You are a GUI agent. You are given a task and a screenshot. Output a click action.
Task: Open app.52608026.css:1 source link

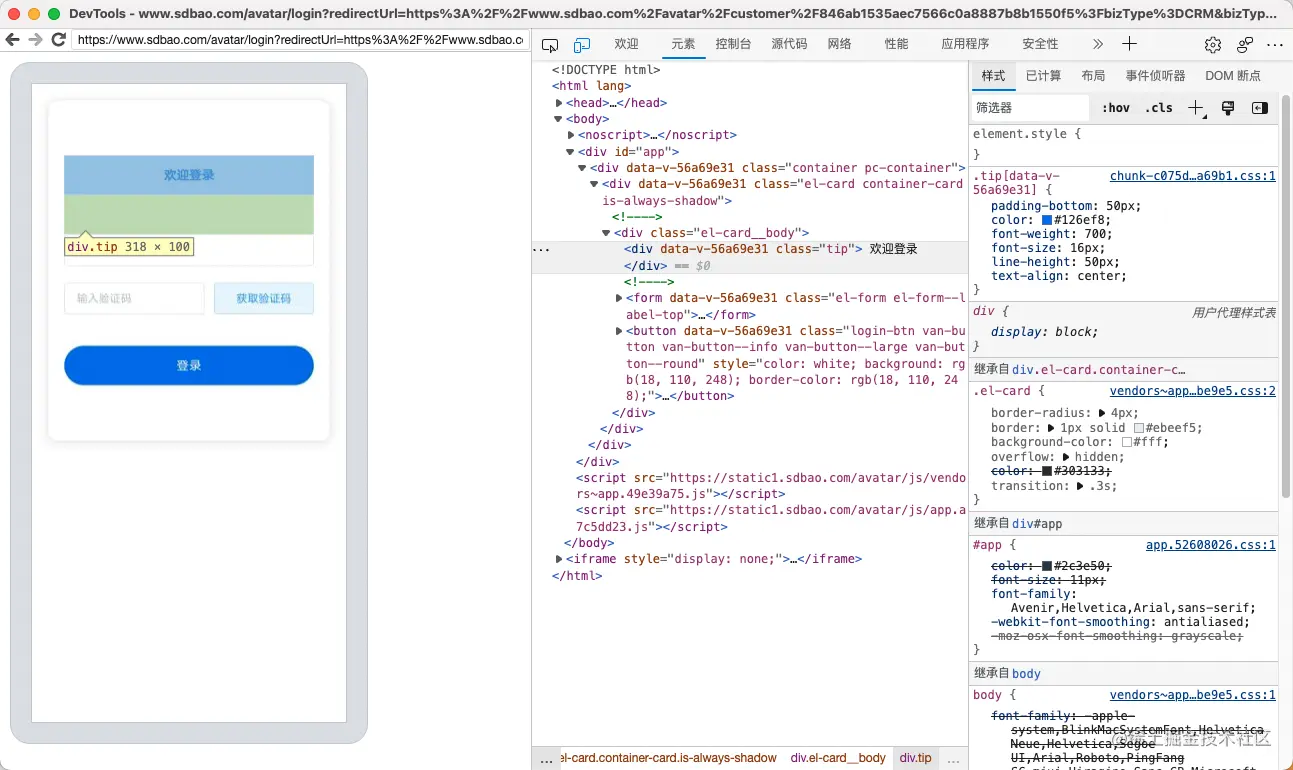coord(1211,545)
